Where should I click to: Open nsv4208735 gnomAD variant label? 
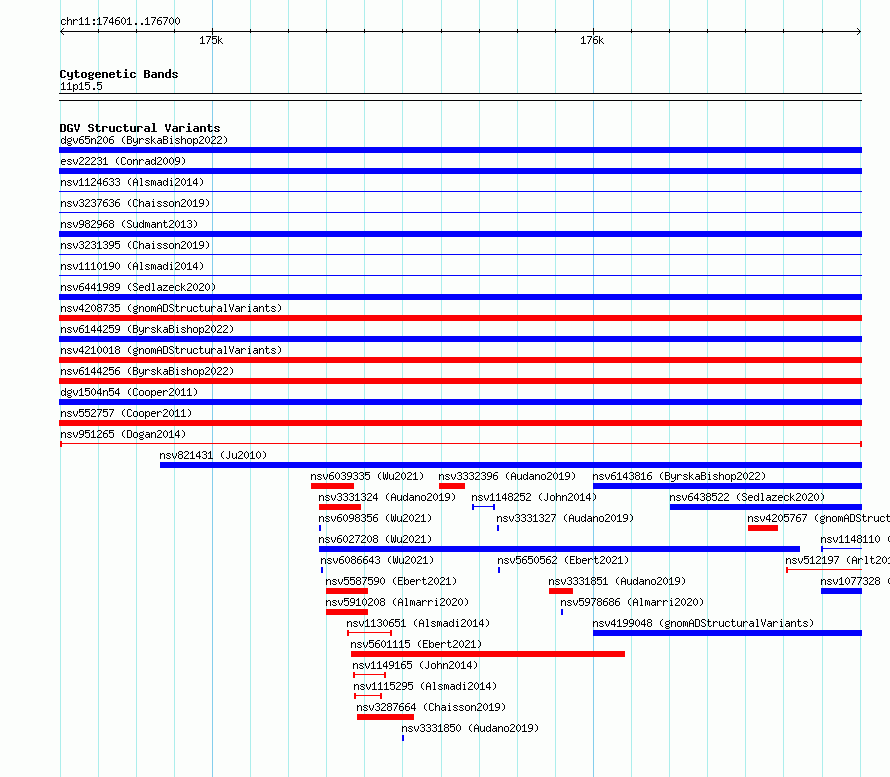[x=171, y=308]
